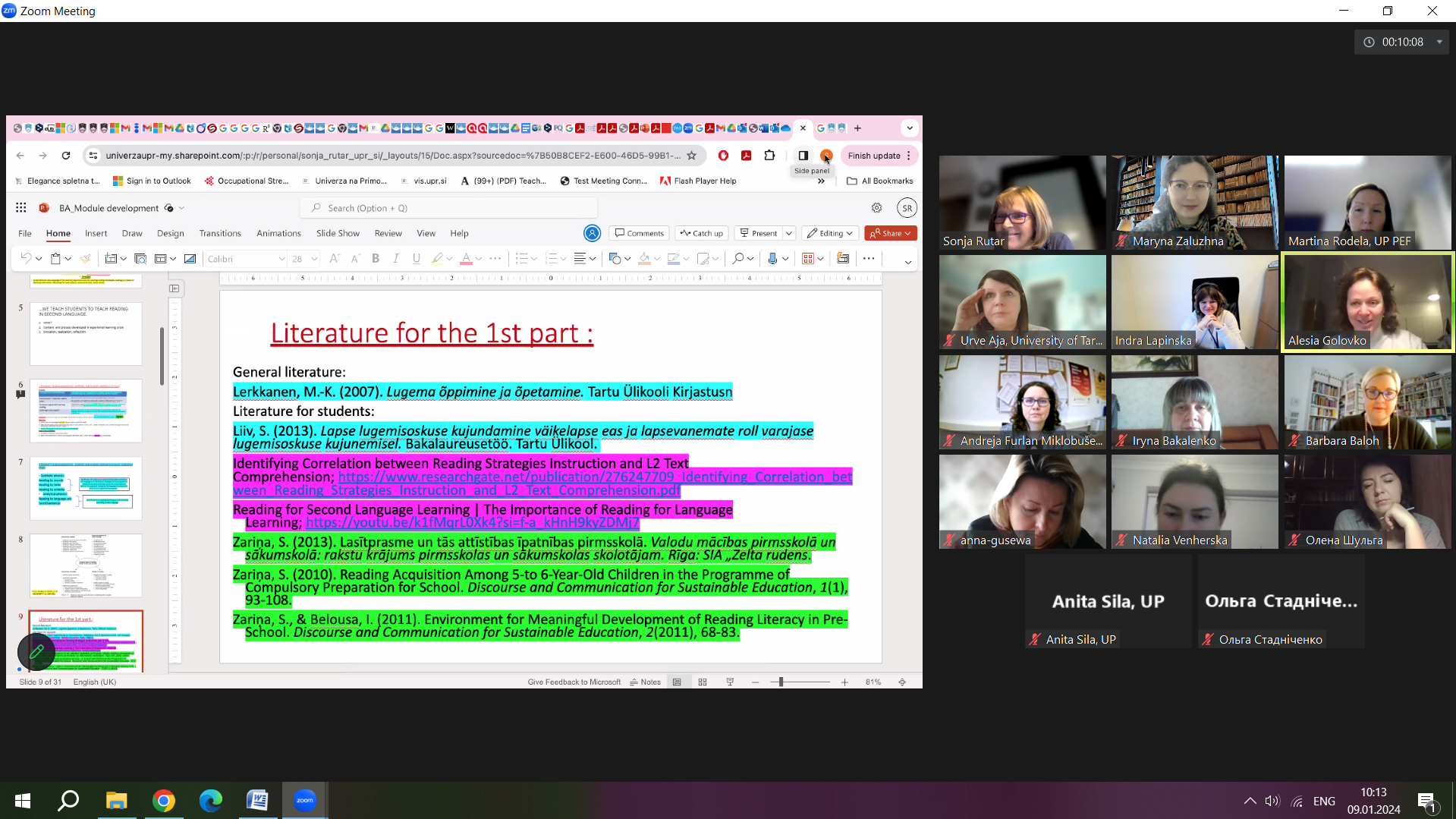Click the Undo icon

(x=26, y=259)
